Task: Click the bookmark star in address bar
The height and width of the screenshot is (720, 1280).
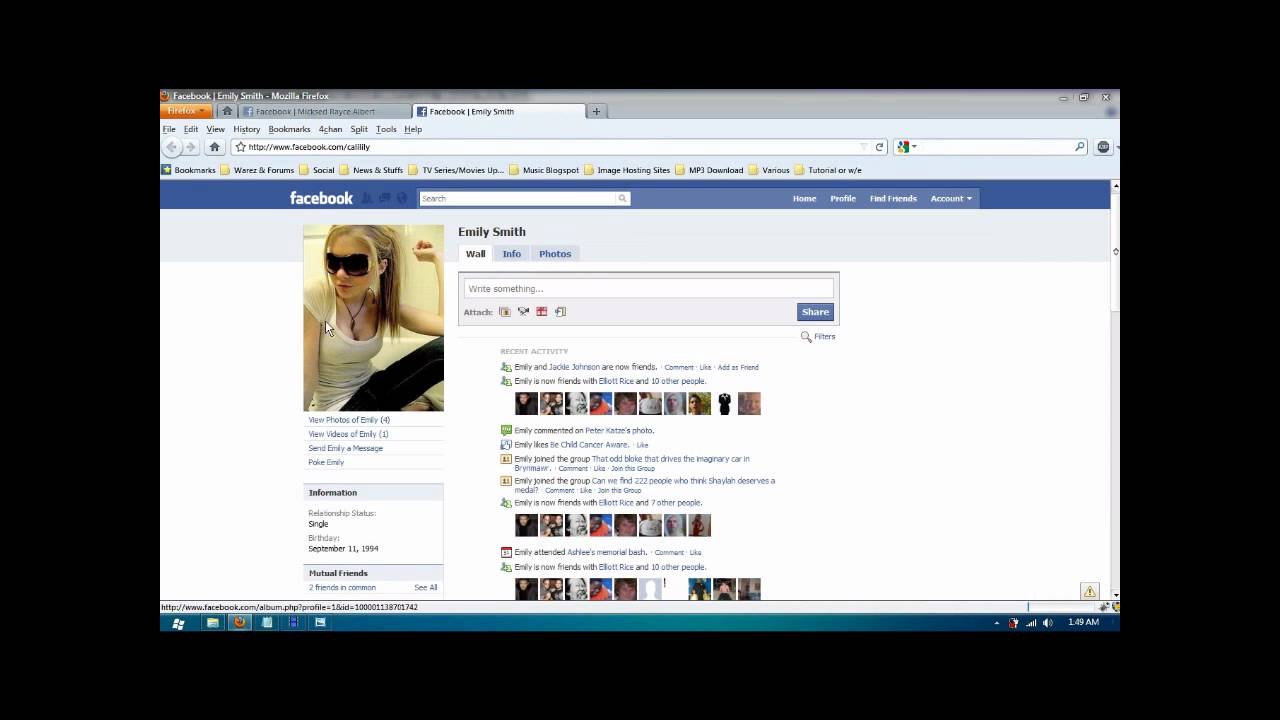Action: 240,147
